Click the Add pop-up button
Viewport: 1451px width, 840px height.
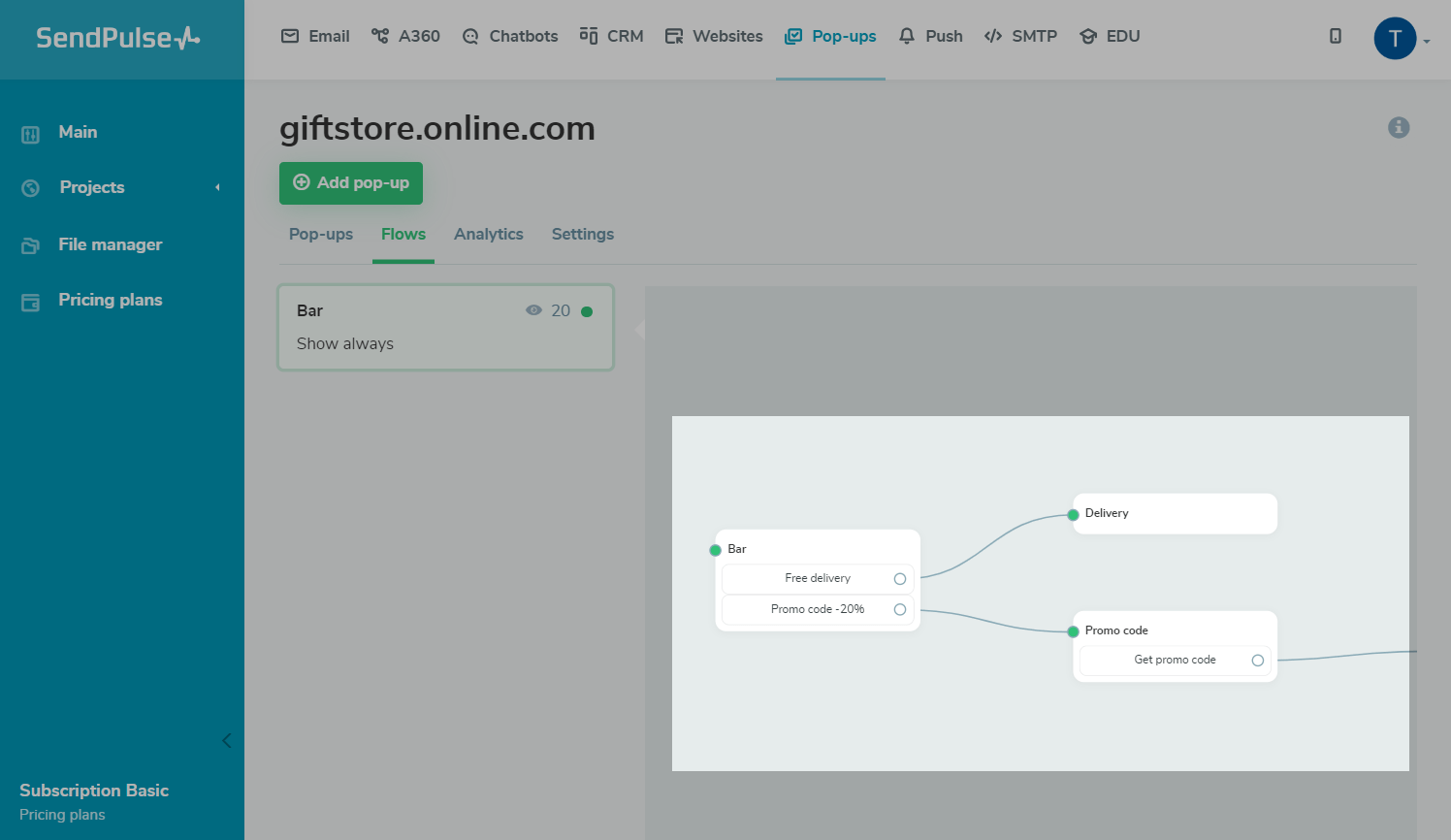point(351,183)
